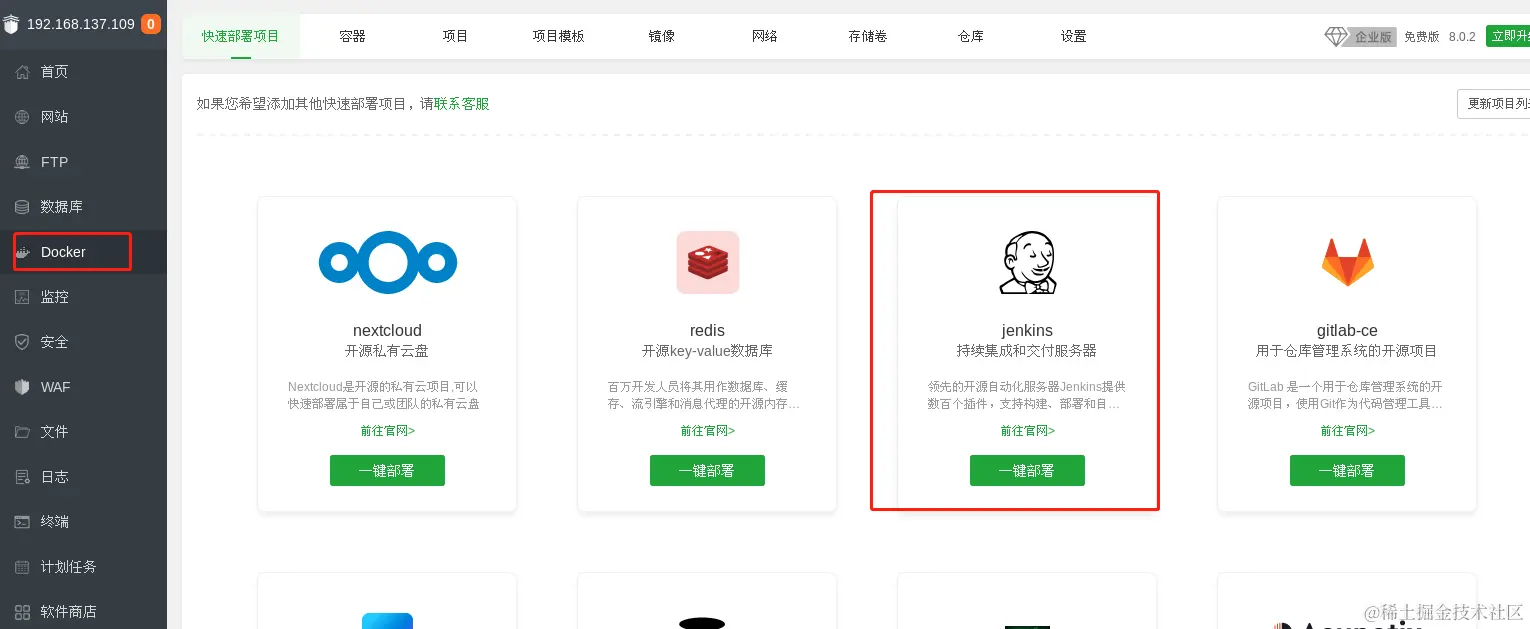This screenshot has height=629, width=1530.
Task: Select Docker in the sidebar
Action: coord(83,252)
